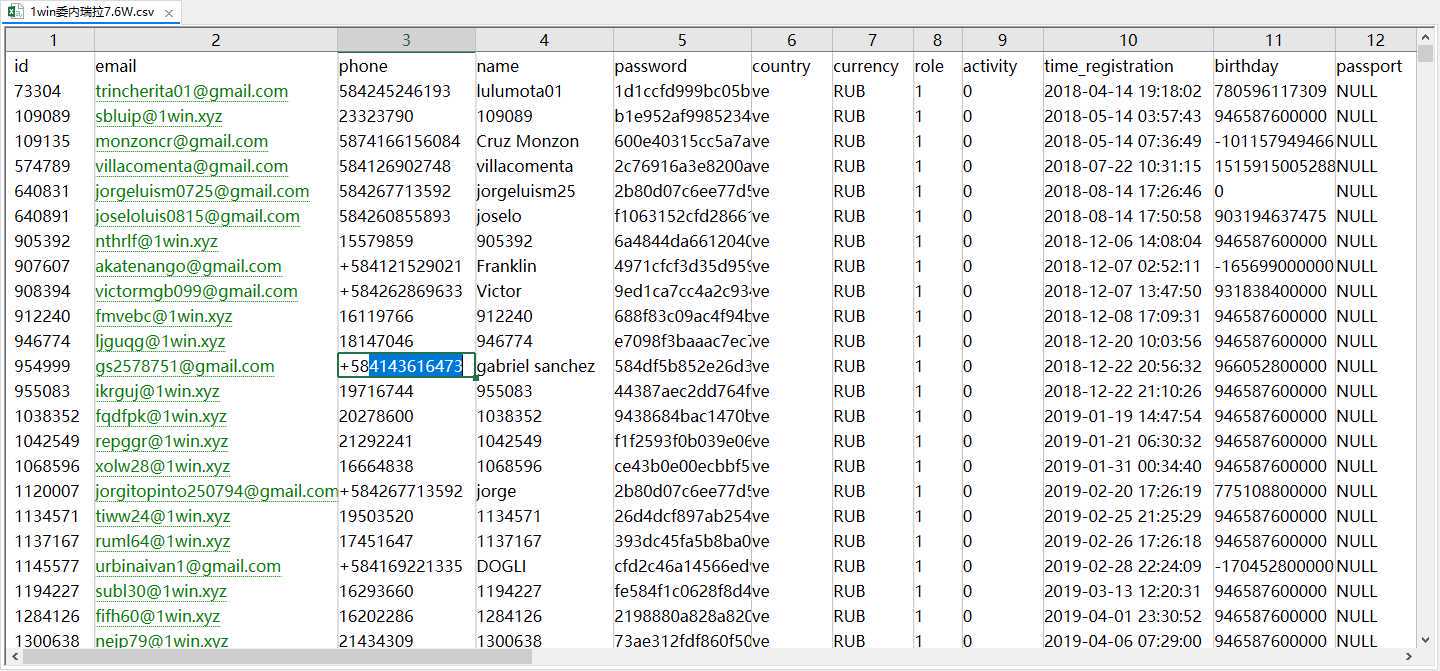Viewport: 1440px width, 671px height.
Task: Click the 'email' header cell
Action: tap(216, 66)
